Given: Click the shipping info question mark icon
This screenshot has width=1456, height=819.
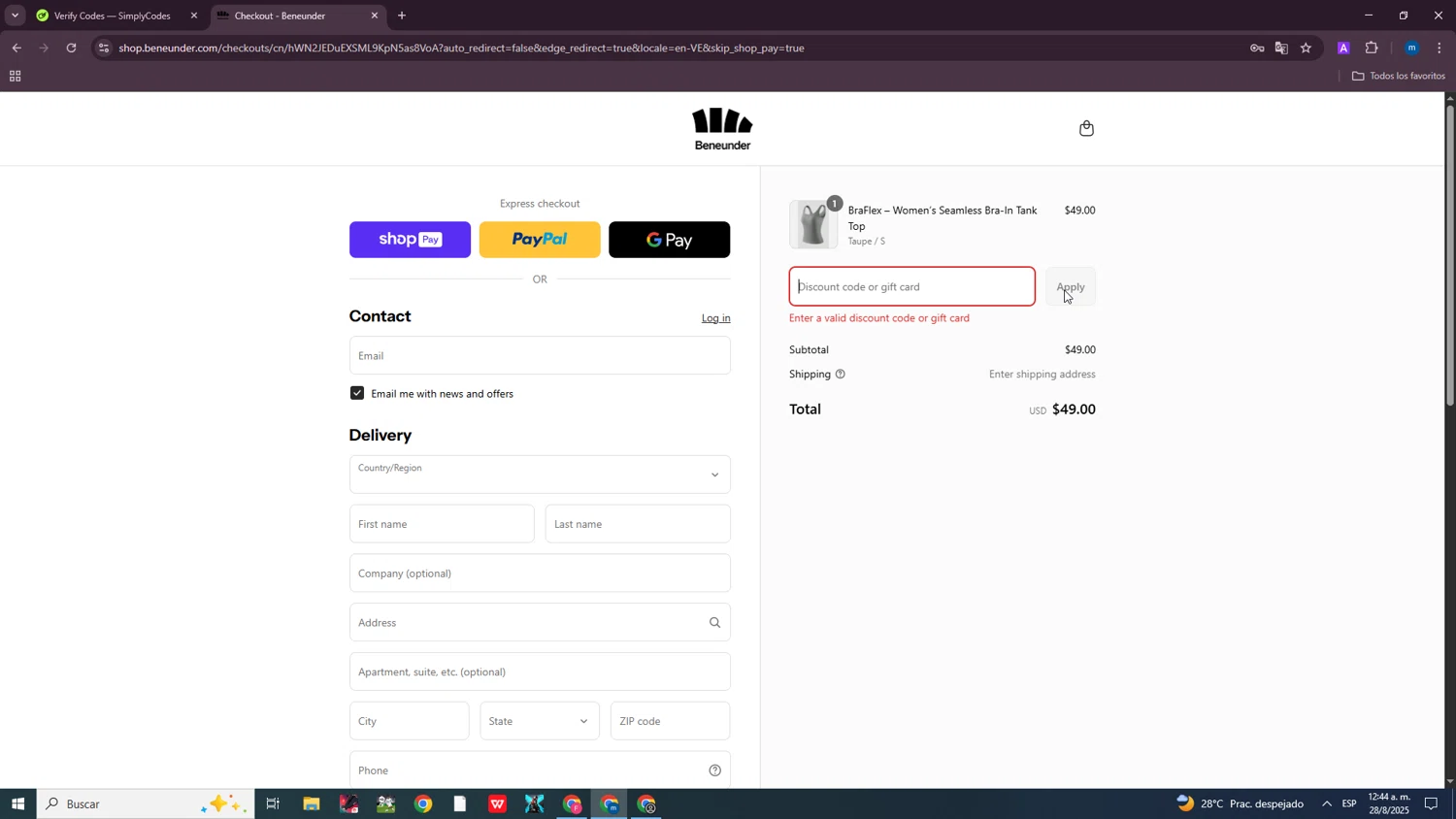Looking at the screenshot, I should pyautogui.click(x=840, y=375).
